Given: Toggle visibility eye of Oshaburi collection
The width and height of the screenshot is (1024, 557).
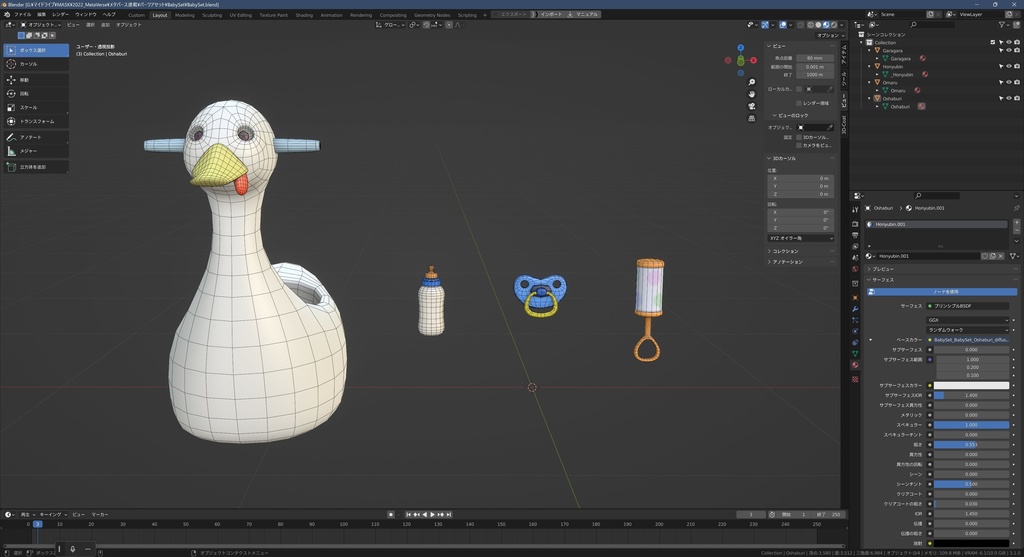Looking at the screenshot, I should point(1009,99).
